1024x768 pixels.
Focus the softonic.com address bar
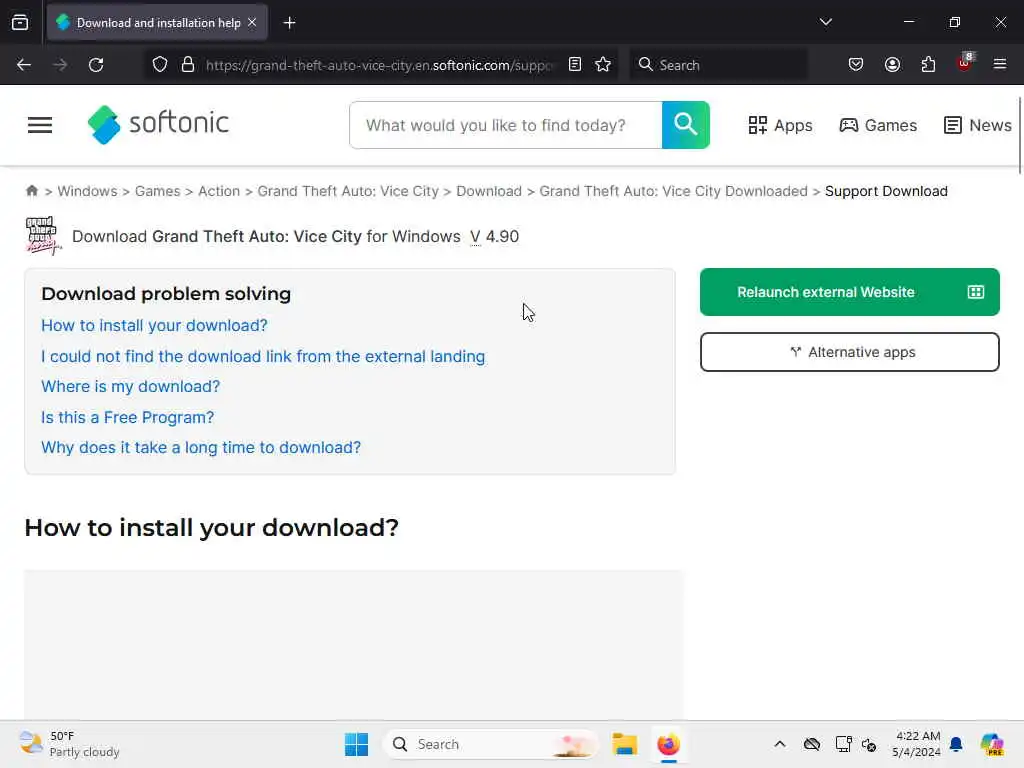379,65
